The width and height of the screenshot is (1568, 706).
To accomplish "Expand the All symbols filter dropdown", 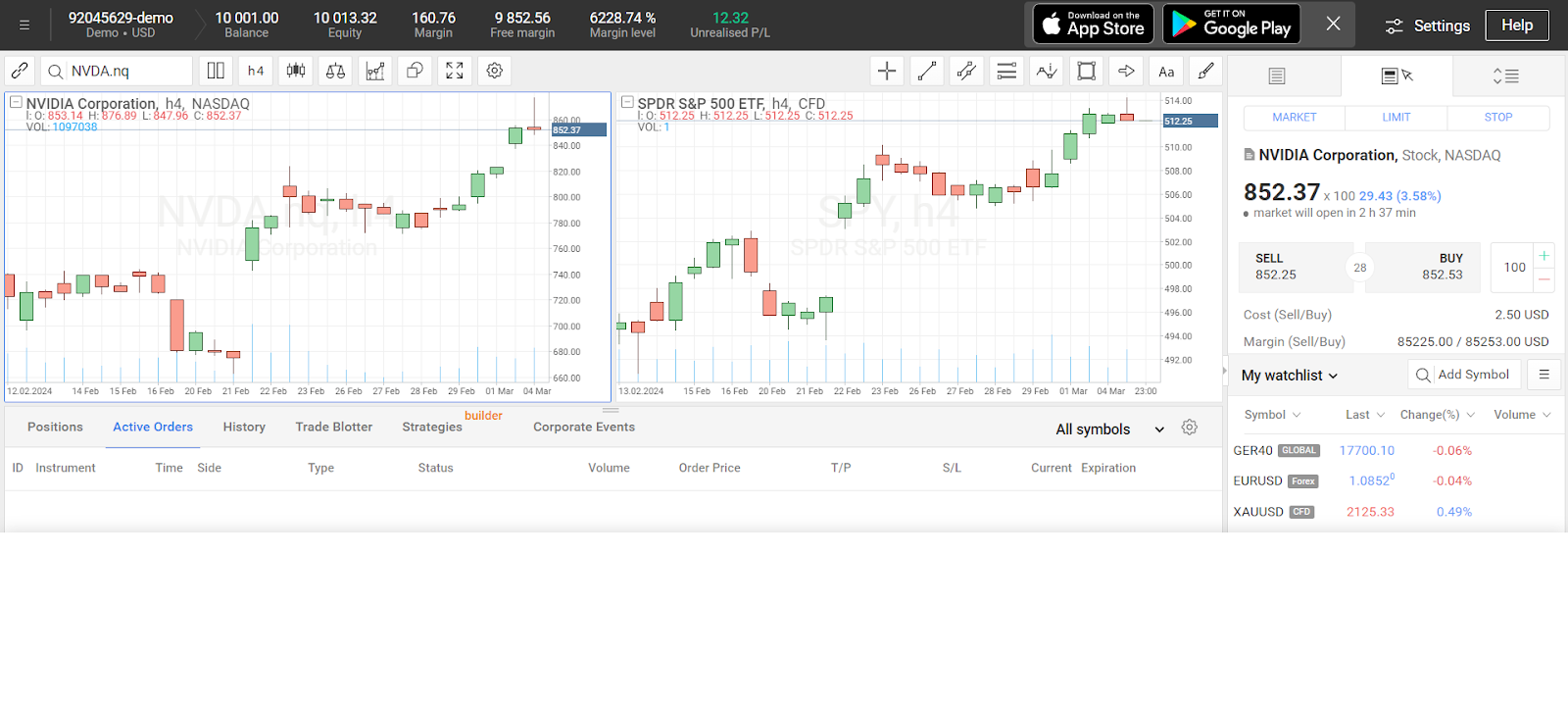I will point(1110,429).
